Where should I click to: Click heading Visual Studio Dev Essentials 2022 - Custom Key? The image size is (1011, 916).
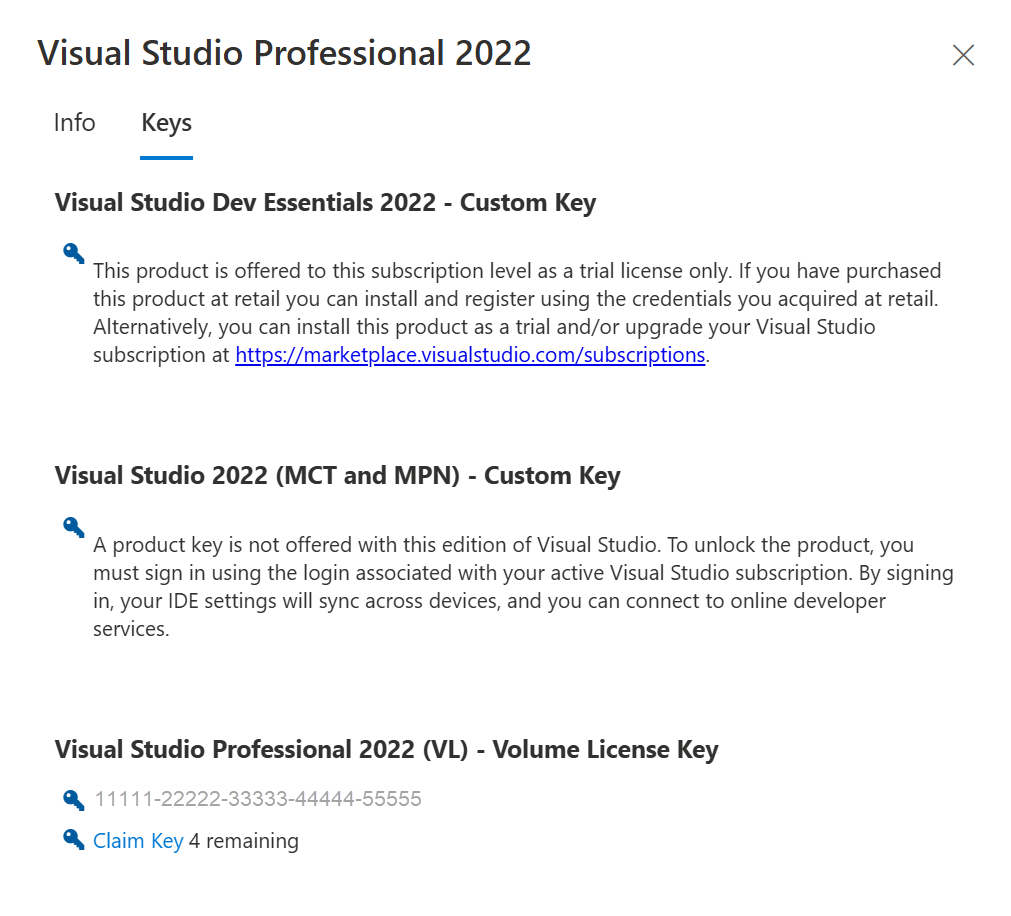pyautogui.click(x=325, y=203)
